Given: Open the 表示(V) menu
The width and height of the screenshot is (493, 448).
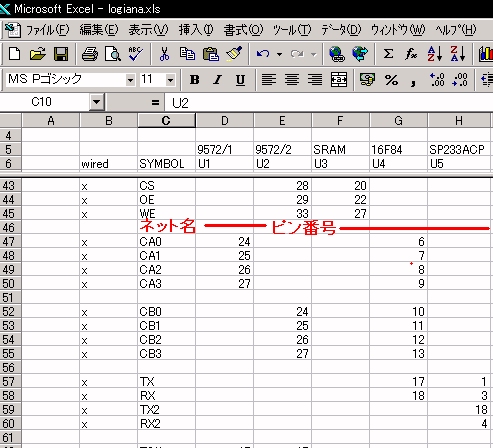Looking at the screenshot, I should pyautogui.click(x=149, y=30).
